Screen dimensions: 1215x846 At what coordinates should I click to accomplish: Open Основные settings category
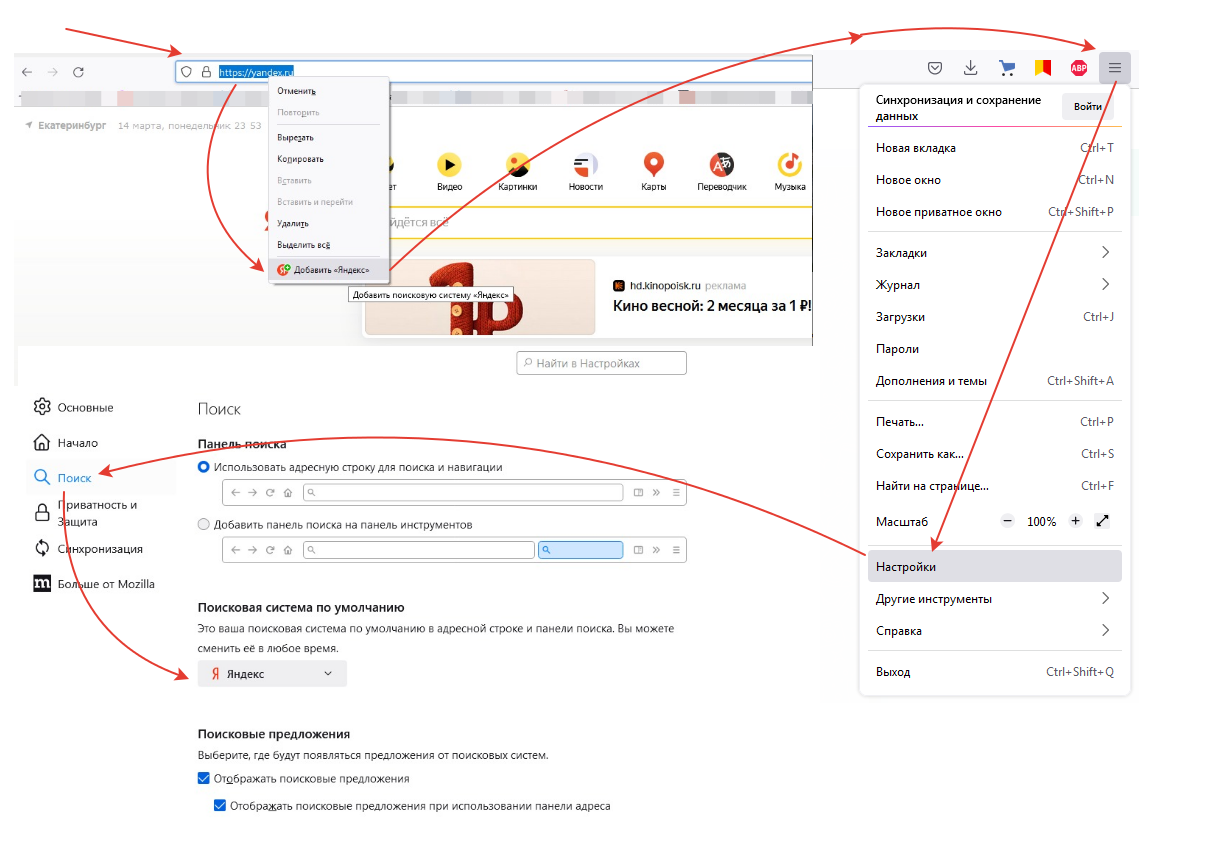pos(73,407)
